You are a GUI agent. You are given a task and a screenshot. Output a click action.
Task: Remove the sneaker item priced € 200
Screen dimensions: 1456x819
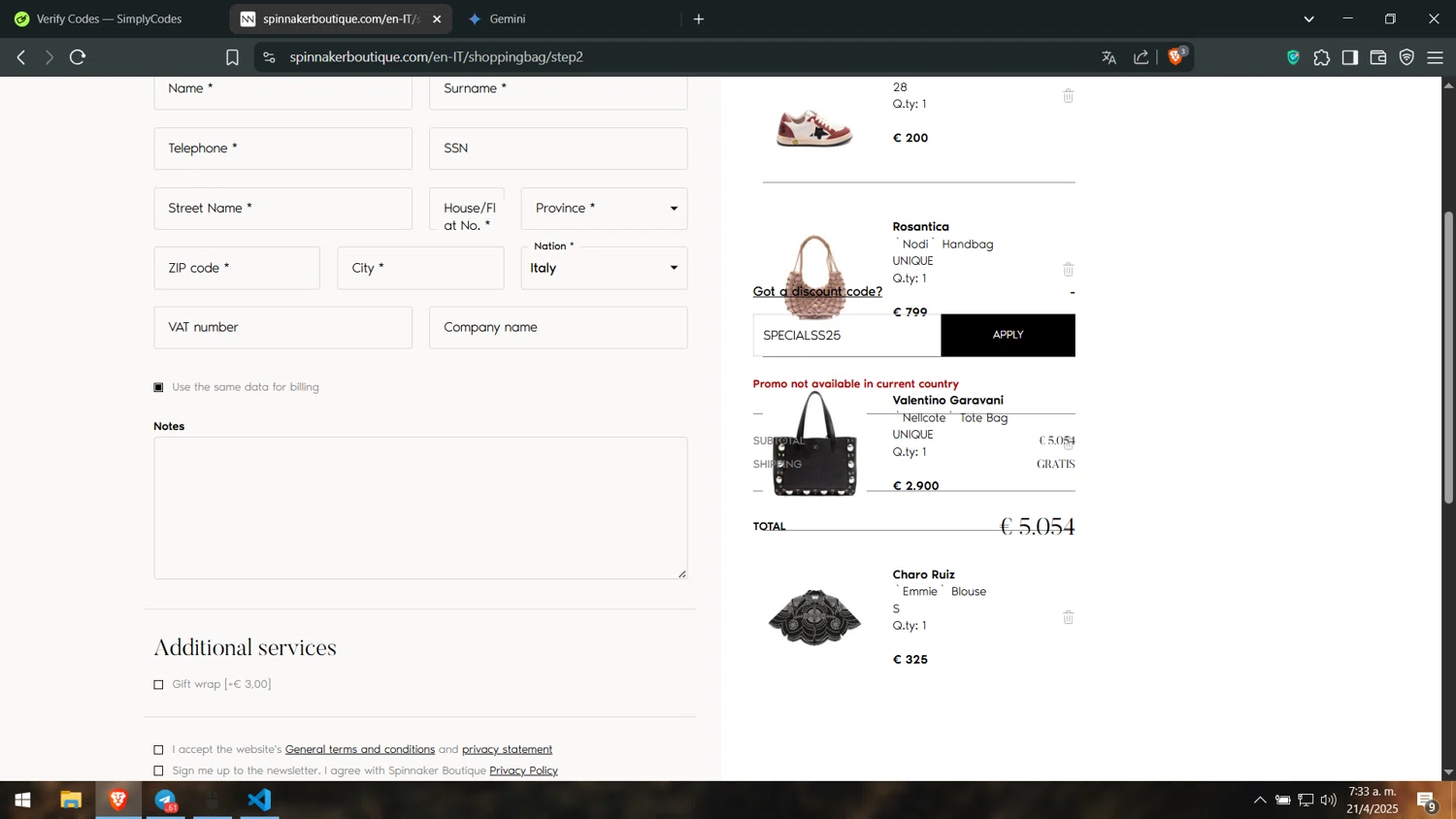click(x=1069, y=95)
